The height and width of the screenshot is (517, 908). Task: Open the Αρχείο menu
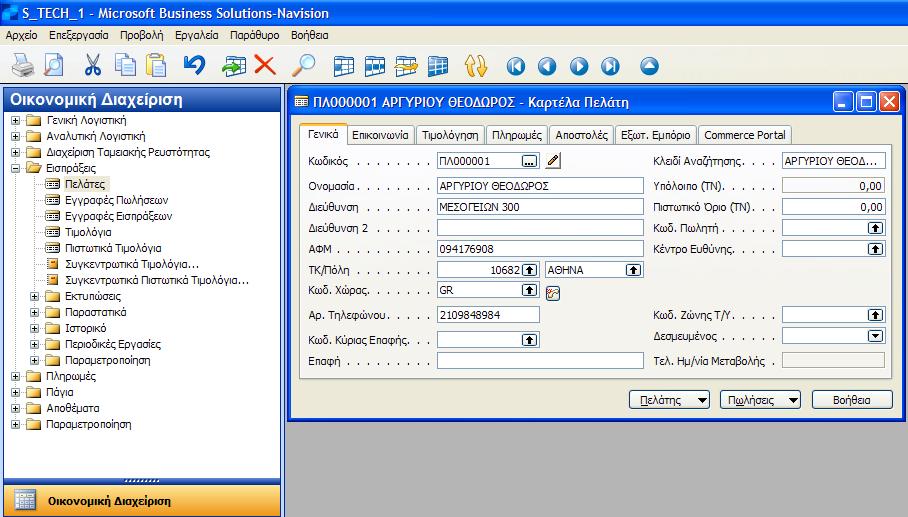(x=21, y=35)
